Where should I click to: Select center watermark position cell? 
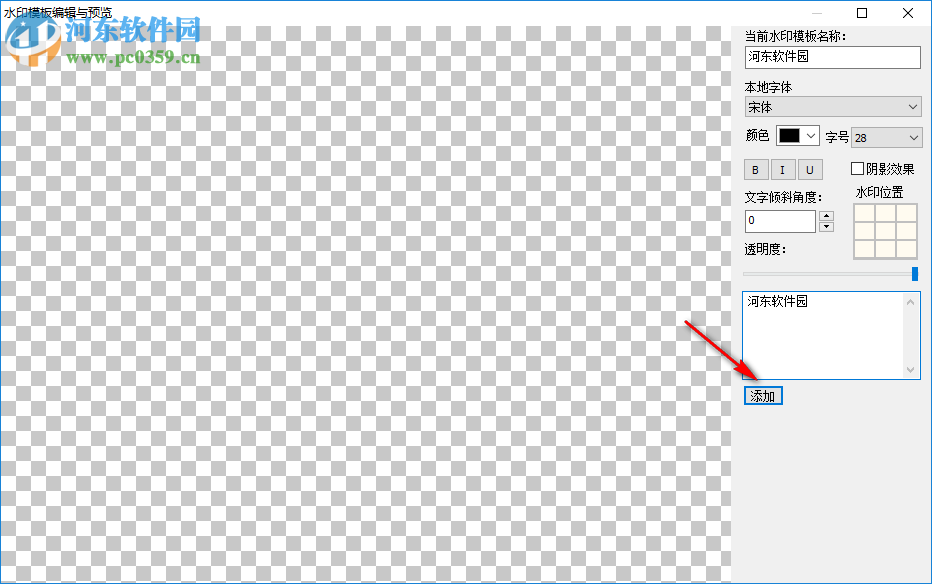886,231
